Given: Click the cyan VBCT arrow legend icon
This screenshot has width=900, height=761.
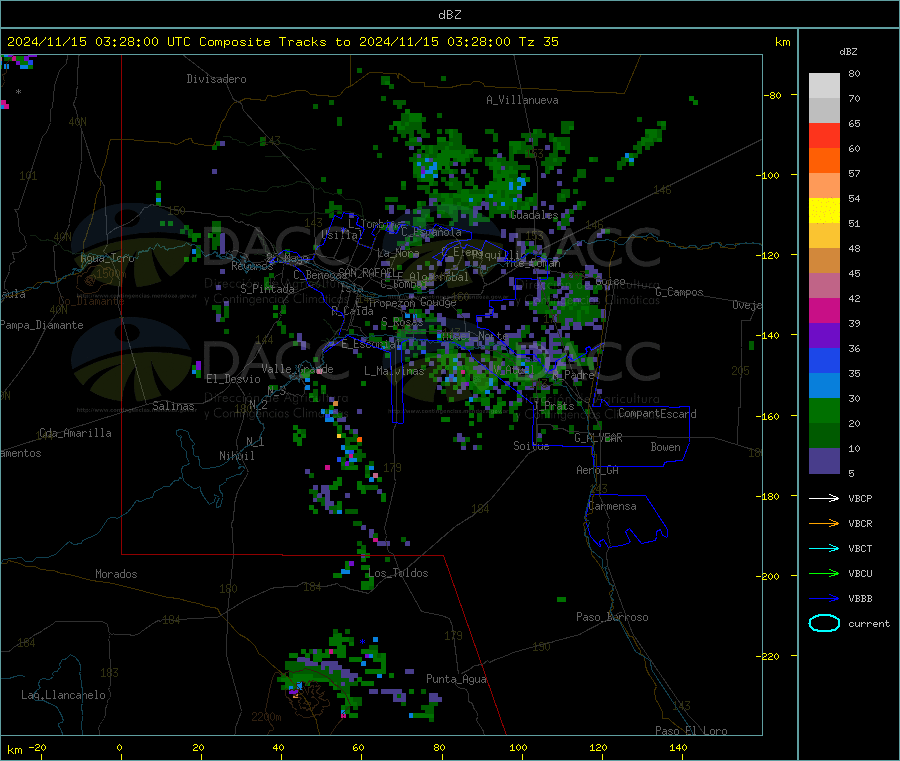Looking at the screenshot, I should (824, 549).
